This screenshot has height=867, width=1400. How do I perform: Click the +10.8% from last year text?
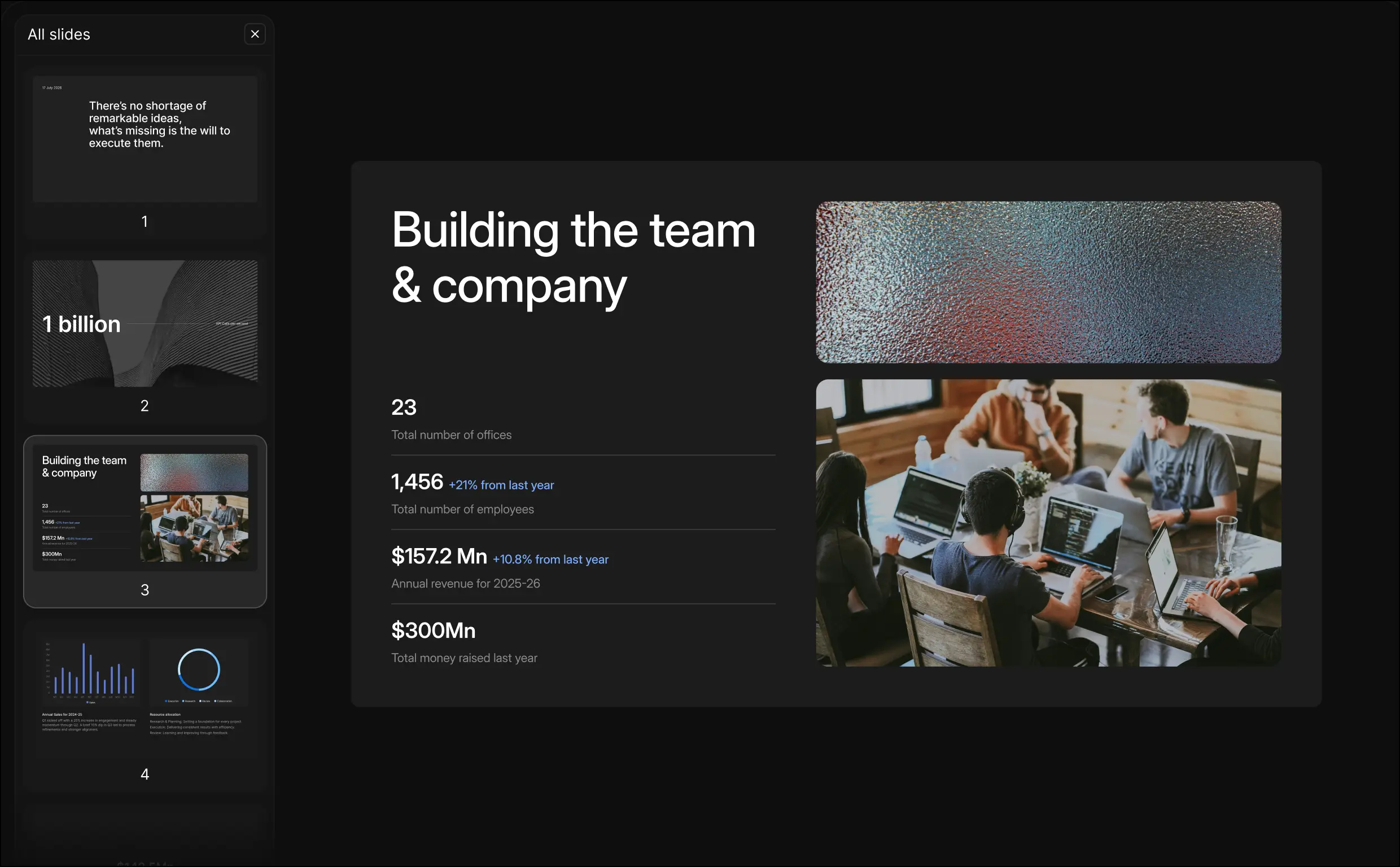point(550,559)
